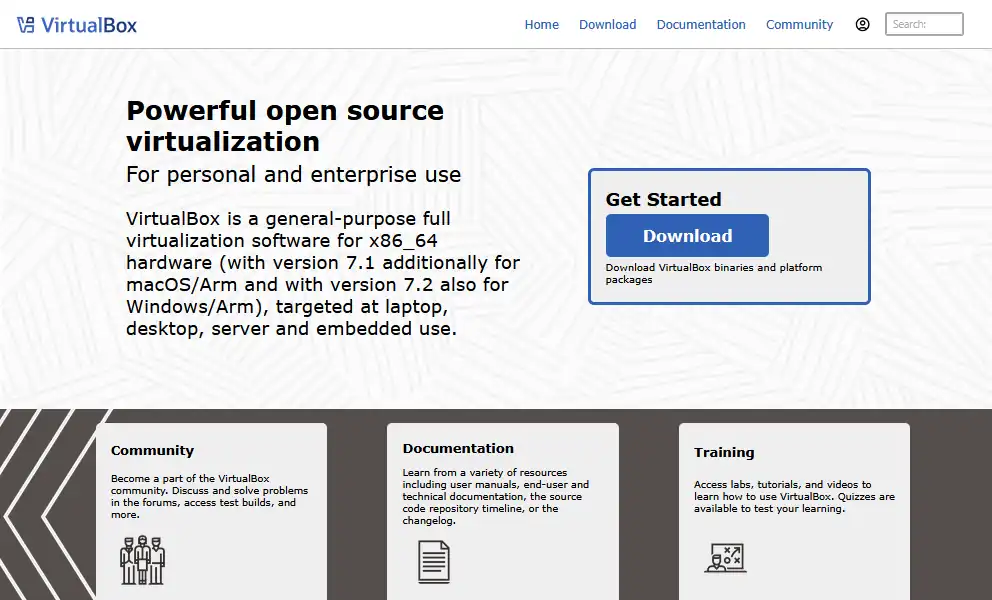Screen dimensions: 992x600
Task: Open the Training card title
Action: pos(724,453)
